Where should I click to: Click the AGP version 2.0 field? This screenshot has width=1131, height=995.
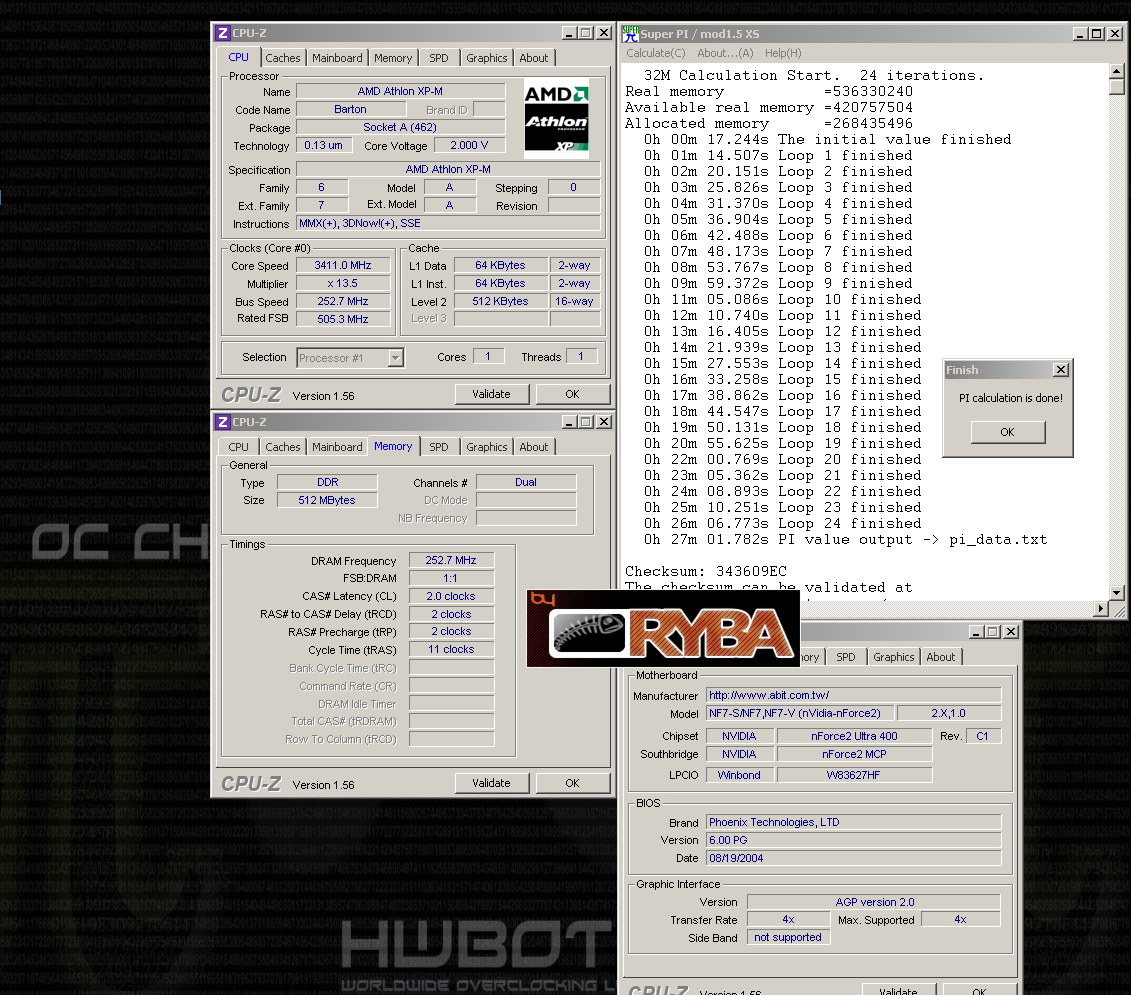[x=874, y=902]
